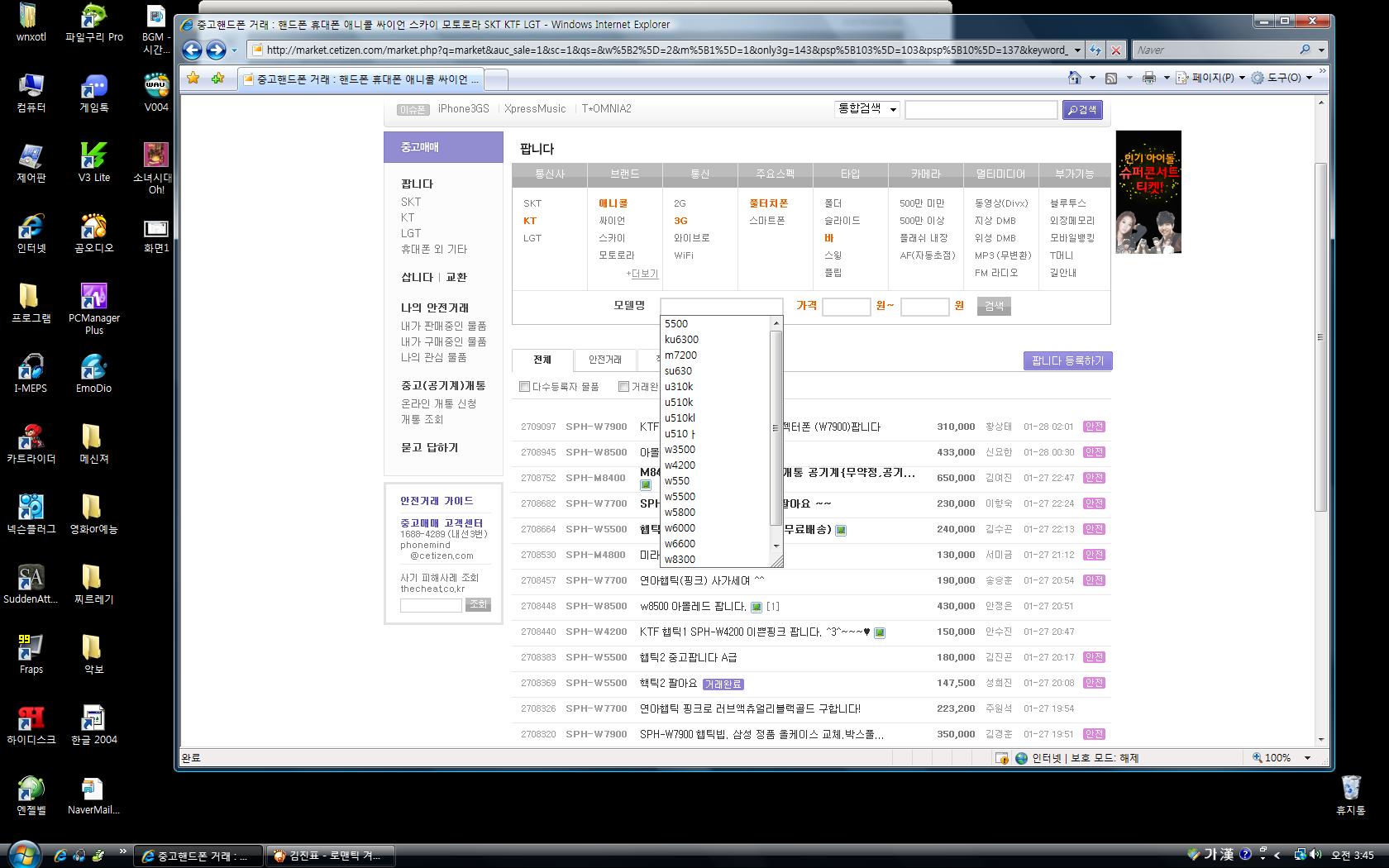1389x868 pixels.
Task: Open listing KTF 햅틱1 SPH-W4200 이쁜핑크 팝니다
Action: [755, 632]
